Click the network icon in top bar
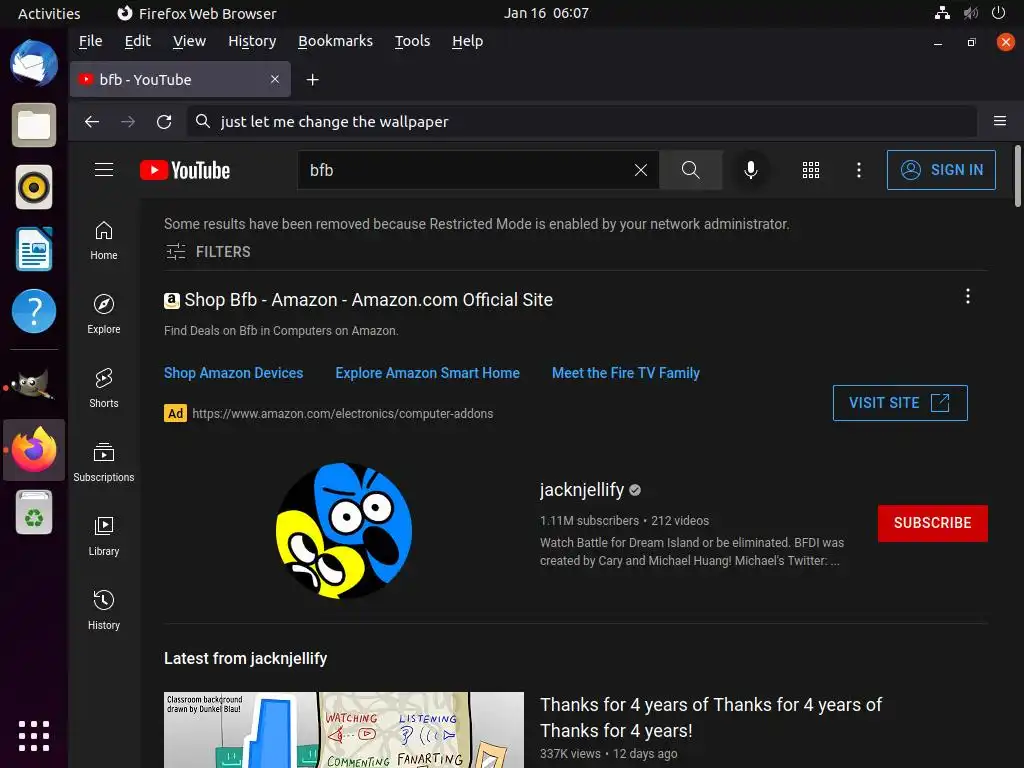1024x768 pixels. [x=942, y=12]
